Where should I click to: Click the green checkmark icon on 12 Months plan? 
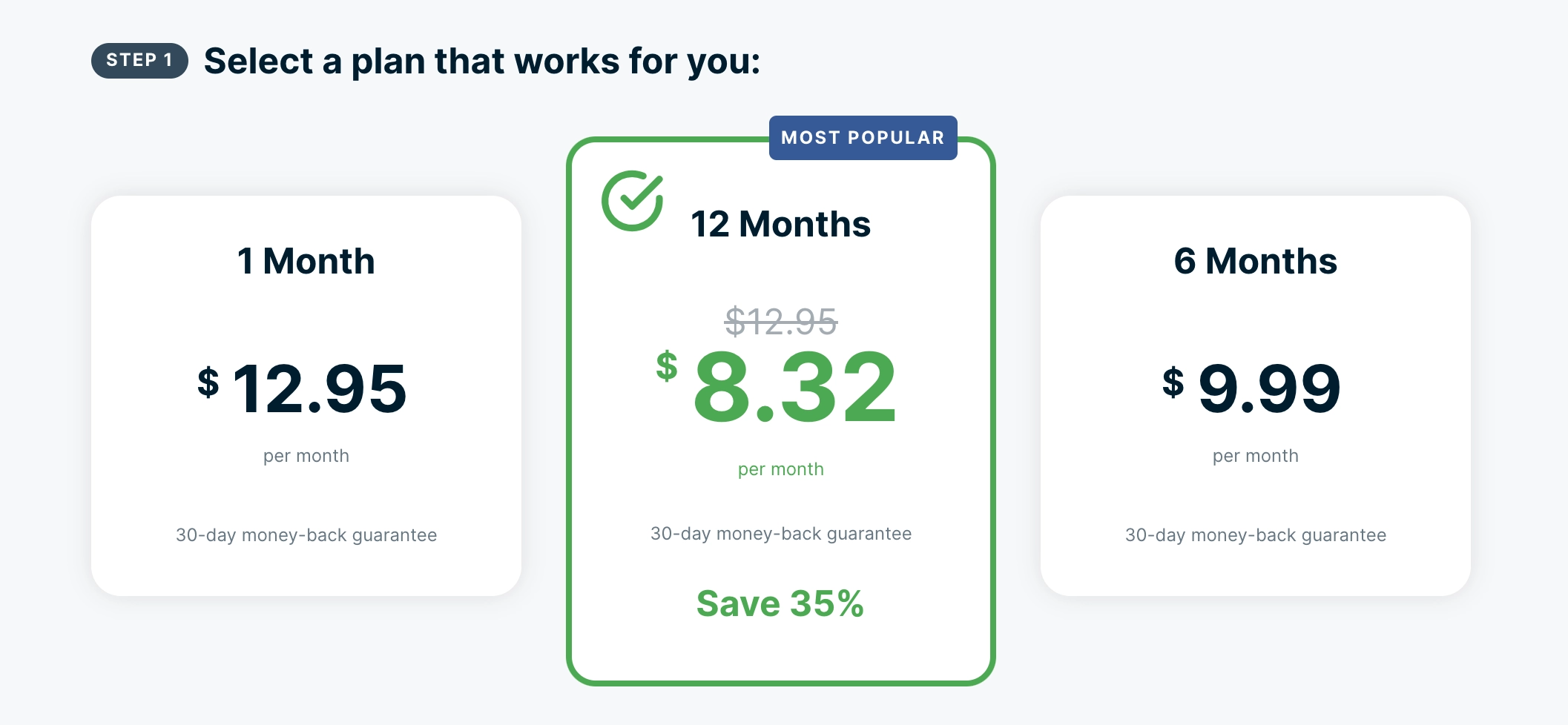[x=631, y=199]
